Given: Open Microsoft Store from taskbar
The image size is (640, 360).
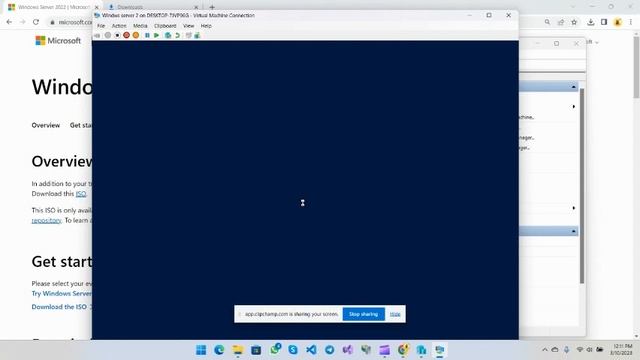Looking at the screenshot, I should [256, 350].
